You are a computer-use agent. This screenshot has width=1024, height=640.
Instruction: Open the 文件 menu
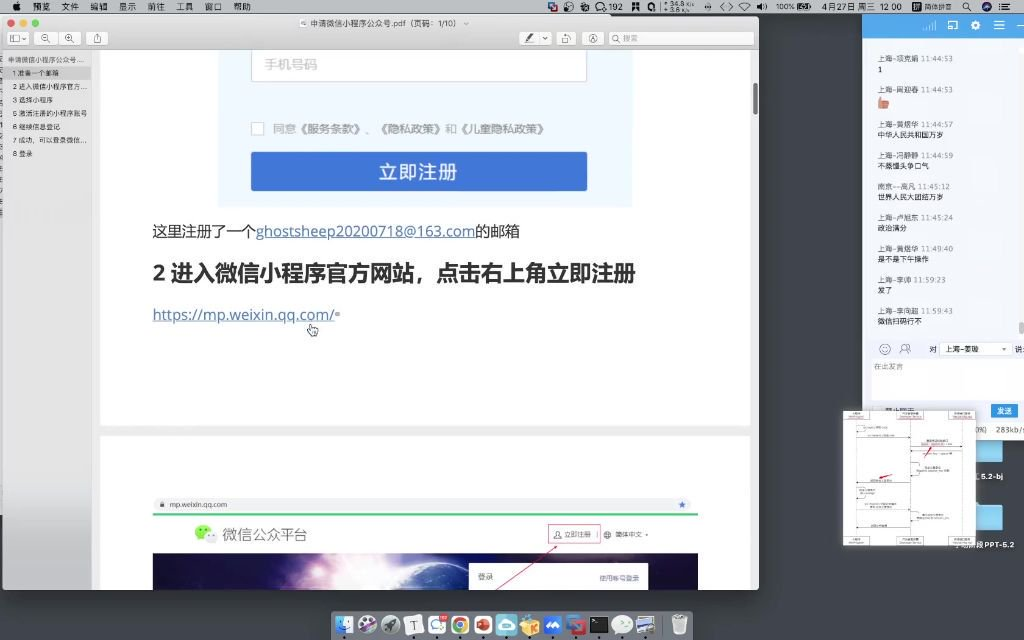pos(70,7)
